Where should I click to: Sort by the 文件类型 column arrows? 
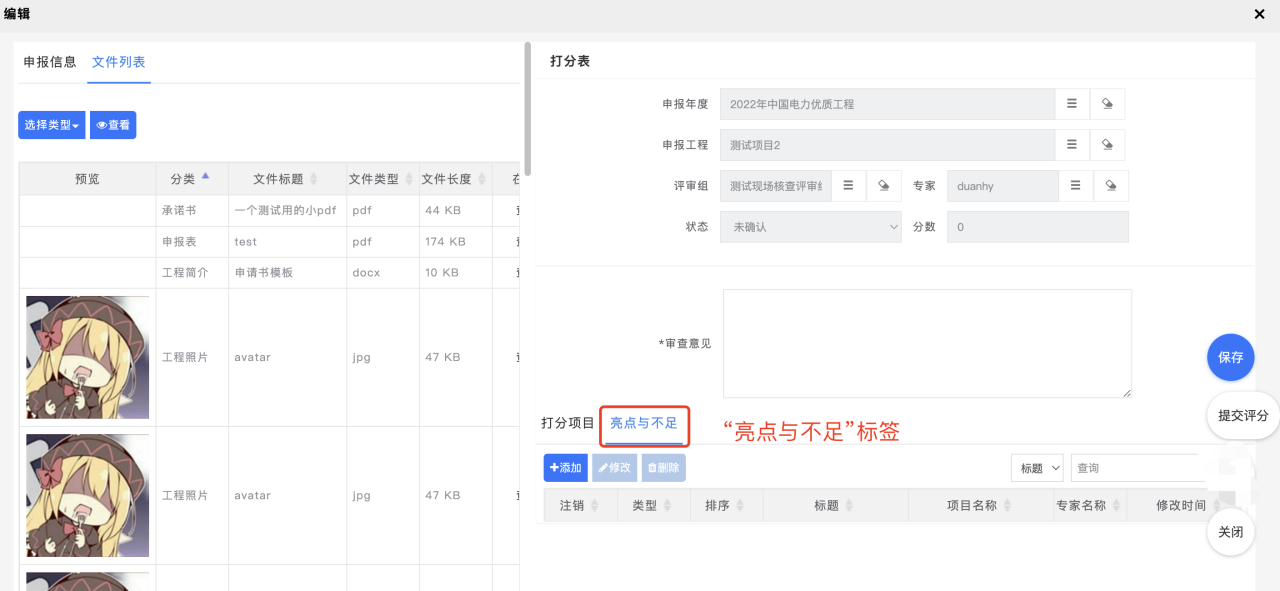coord(408,179)
